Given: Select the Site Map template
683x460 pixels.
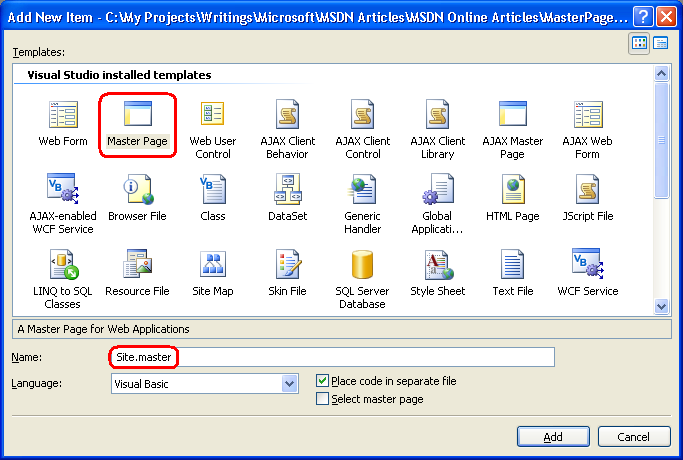Looking at the screenshot, I should coord(213,265).
